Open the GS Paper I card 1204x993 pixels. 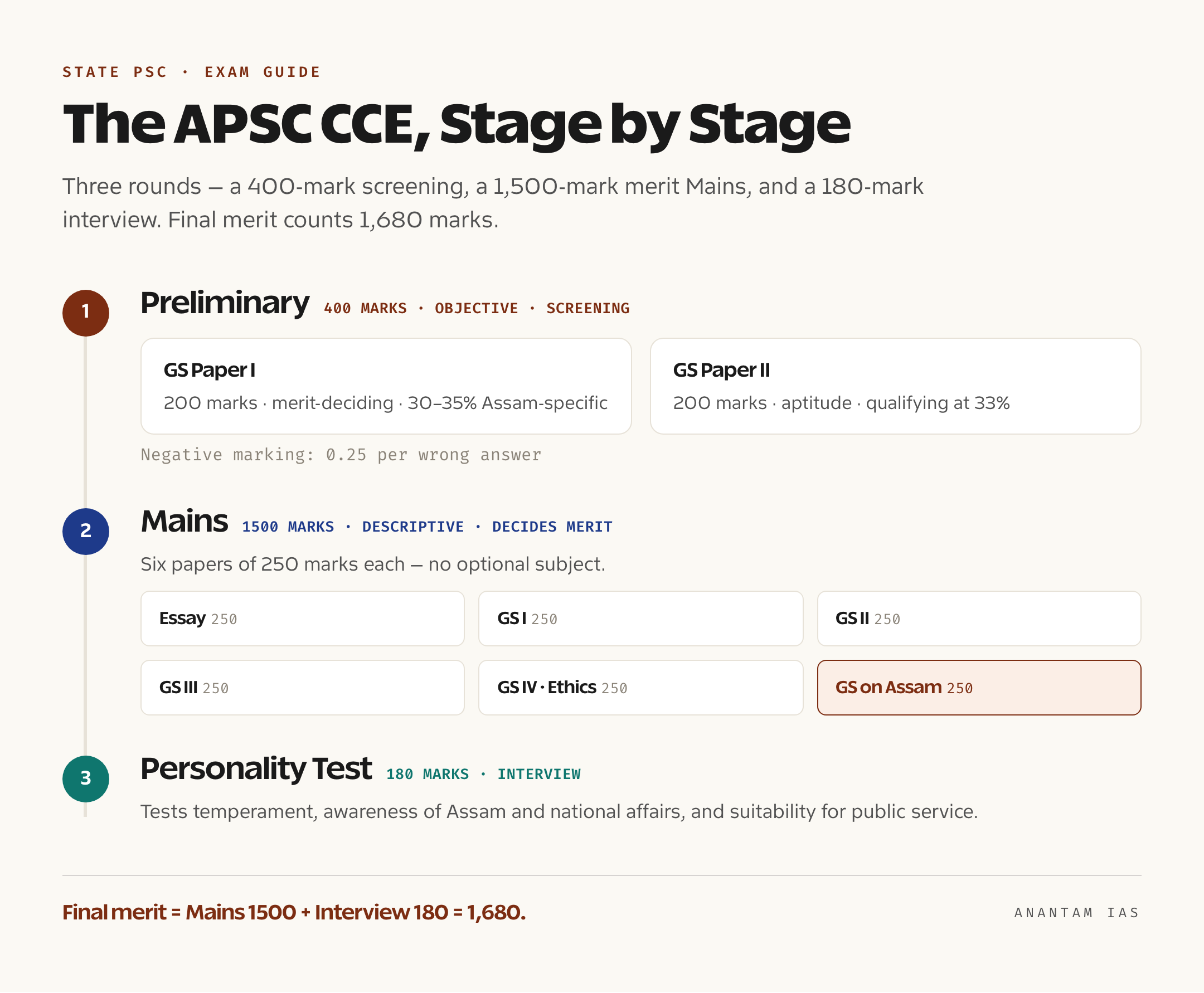click(x=386, y=386)
